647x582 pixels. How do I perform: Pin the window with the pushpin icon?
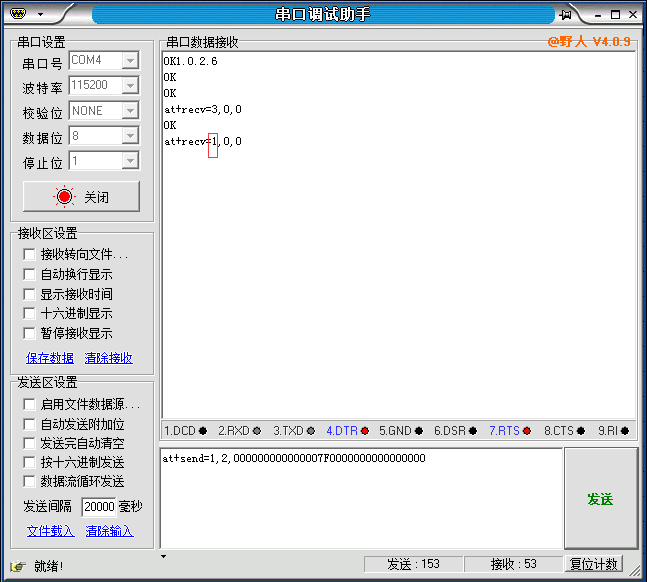566,15
